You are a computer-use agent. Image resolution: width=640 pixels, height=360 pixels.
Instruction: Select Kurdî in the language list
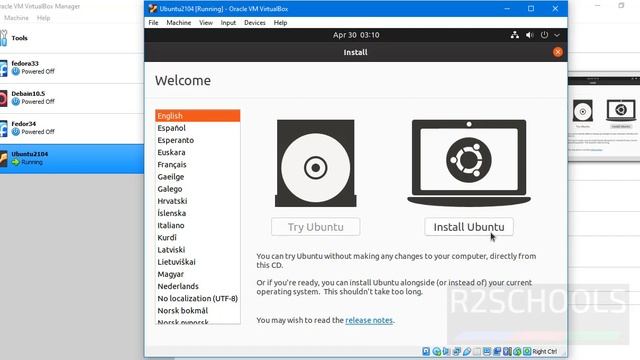click(198, 238)
